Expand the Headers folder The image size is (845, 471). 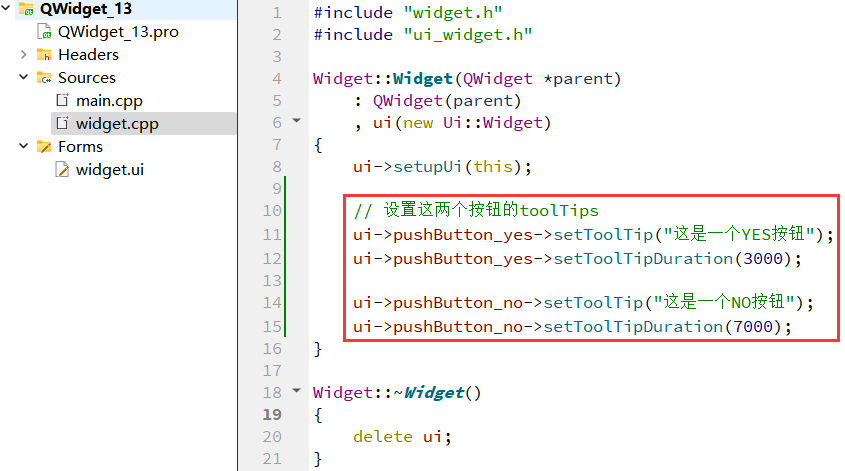point(23,54)
